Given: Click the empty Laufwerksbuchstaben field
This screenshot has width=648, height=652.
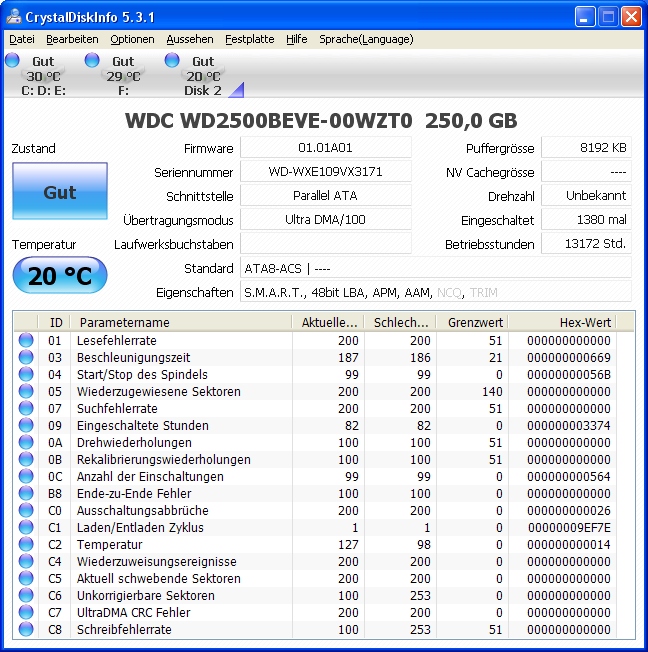Looking at the screenshot, I should [326, 244].
